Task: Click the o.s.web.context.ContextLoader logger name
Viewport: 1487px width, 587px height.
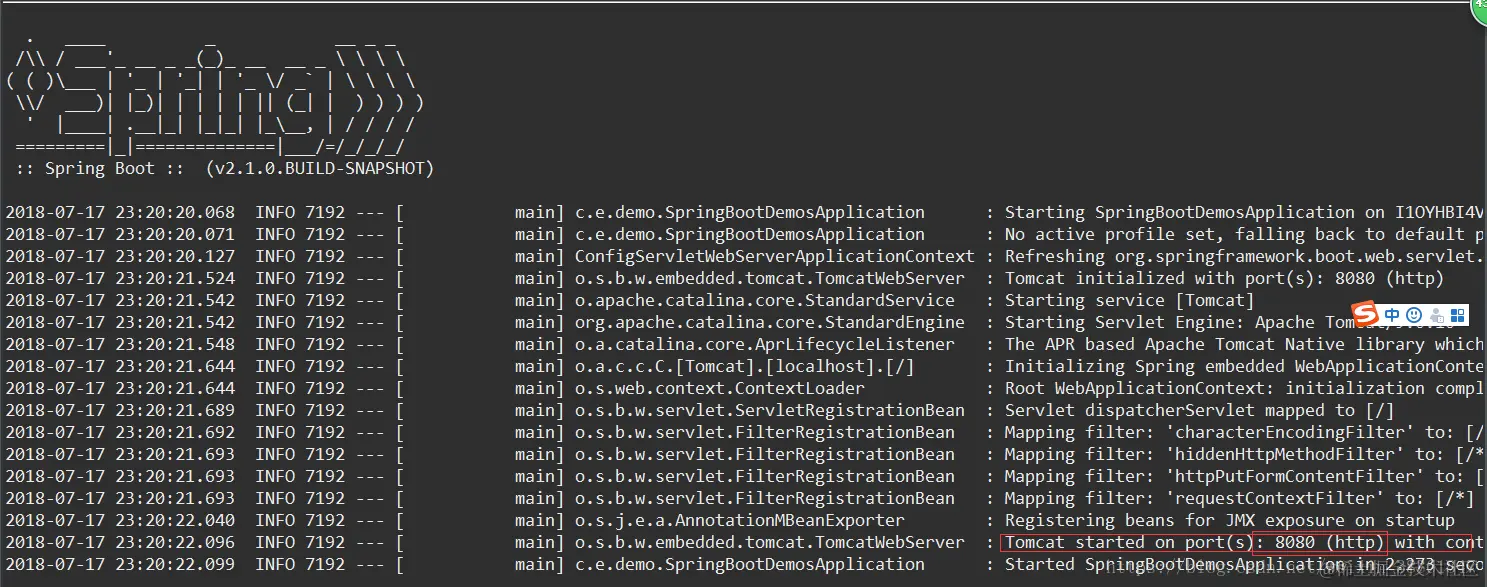Action: tap(719, 388)
